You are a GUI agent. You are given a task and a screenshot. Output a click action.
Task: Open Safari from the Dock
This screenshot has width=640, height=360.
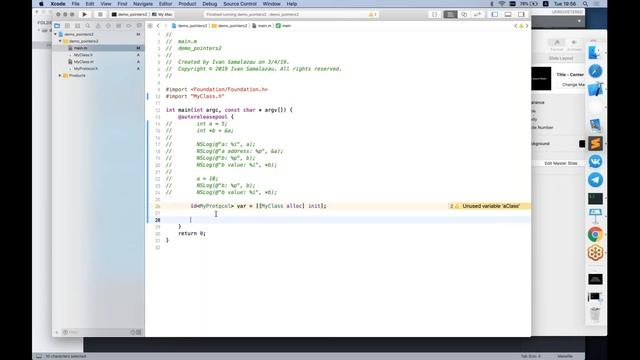click(595, 71)
